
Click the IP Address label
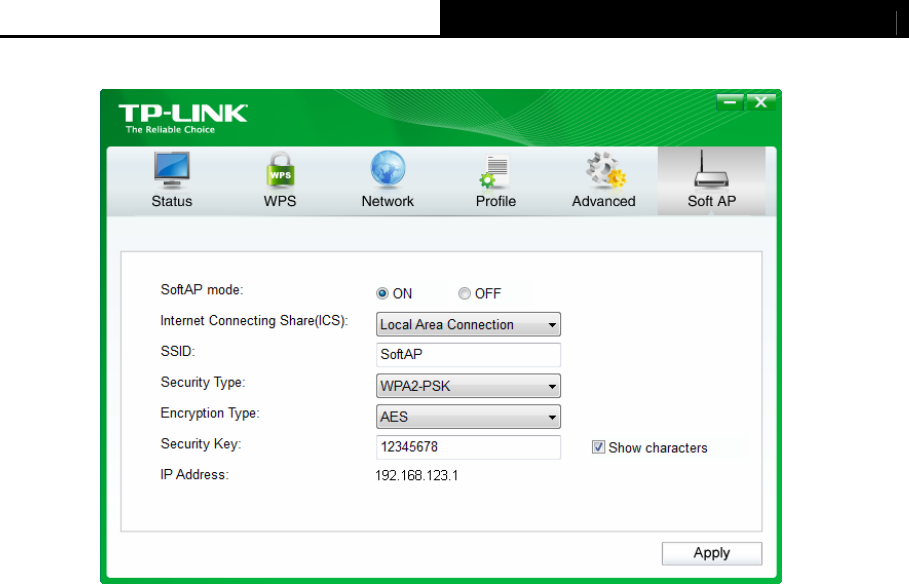(x=195, y=474)
